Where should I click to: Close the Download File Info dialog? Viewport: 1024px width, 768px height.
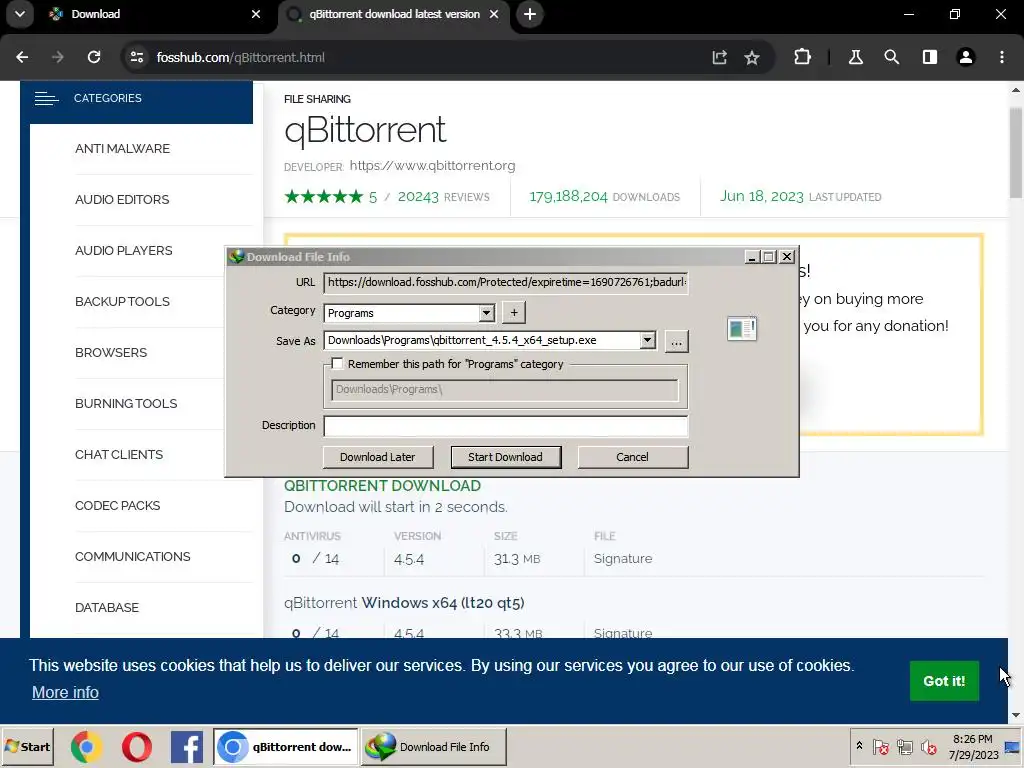[x=788, y=257]
